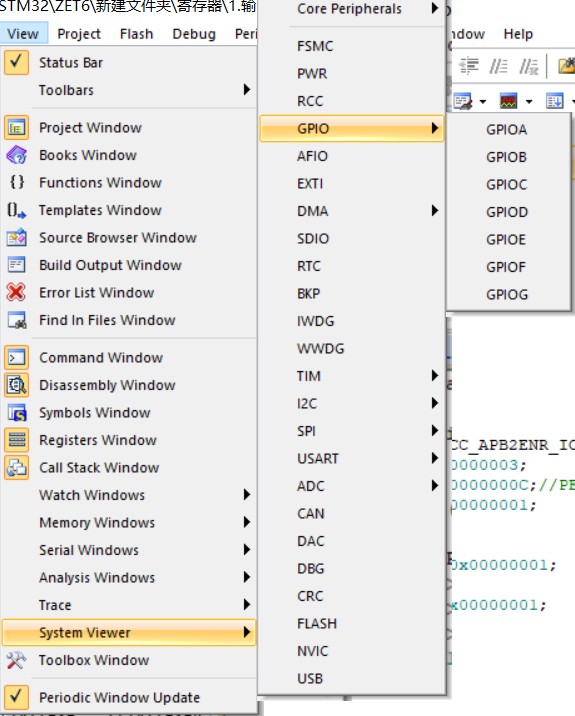This screenshot has width=575, height=716.
Task: Select FSMC peripheral entry
Action: [x=352, y=46]
